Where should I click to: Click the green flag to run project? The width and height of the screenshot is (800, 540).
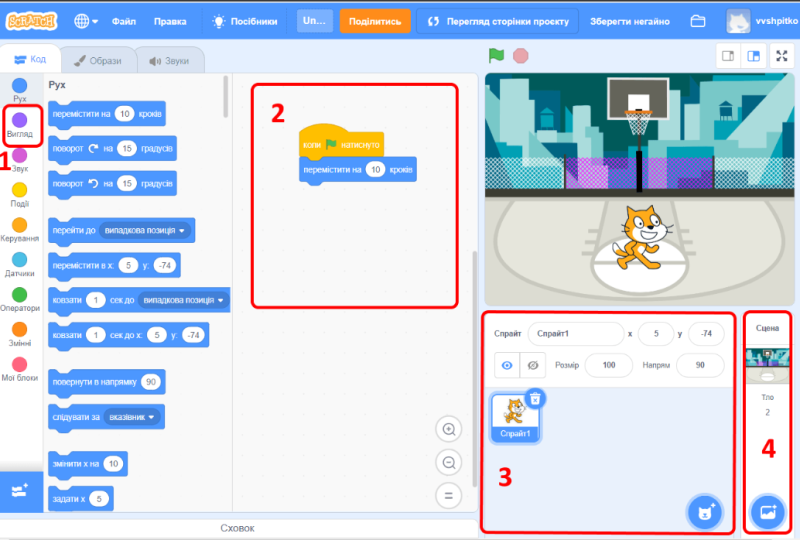click(x=496, y=56)
